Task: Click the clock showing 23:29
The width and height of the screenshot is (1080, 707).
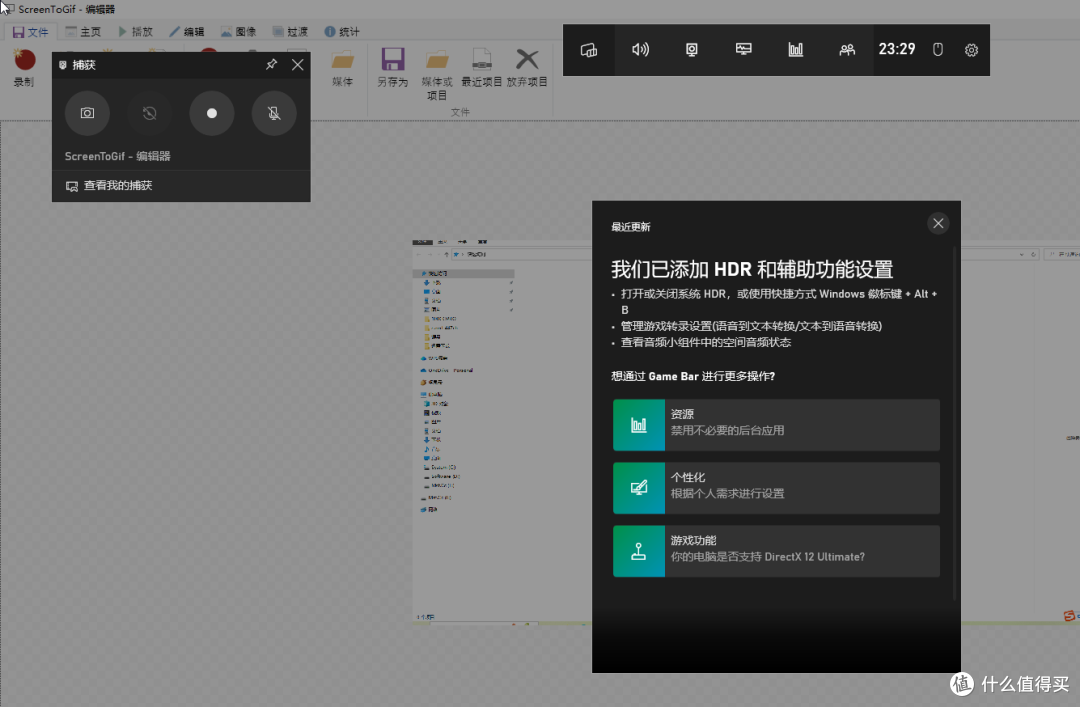Action: 897,50
